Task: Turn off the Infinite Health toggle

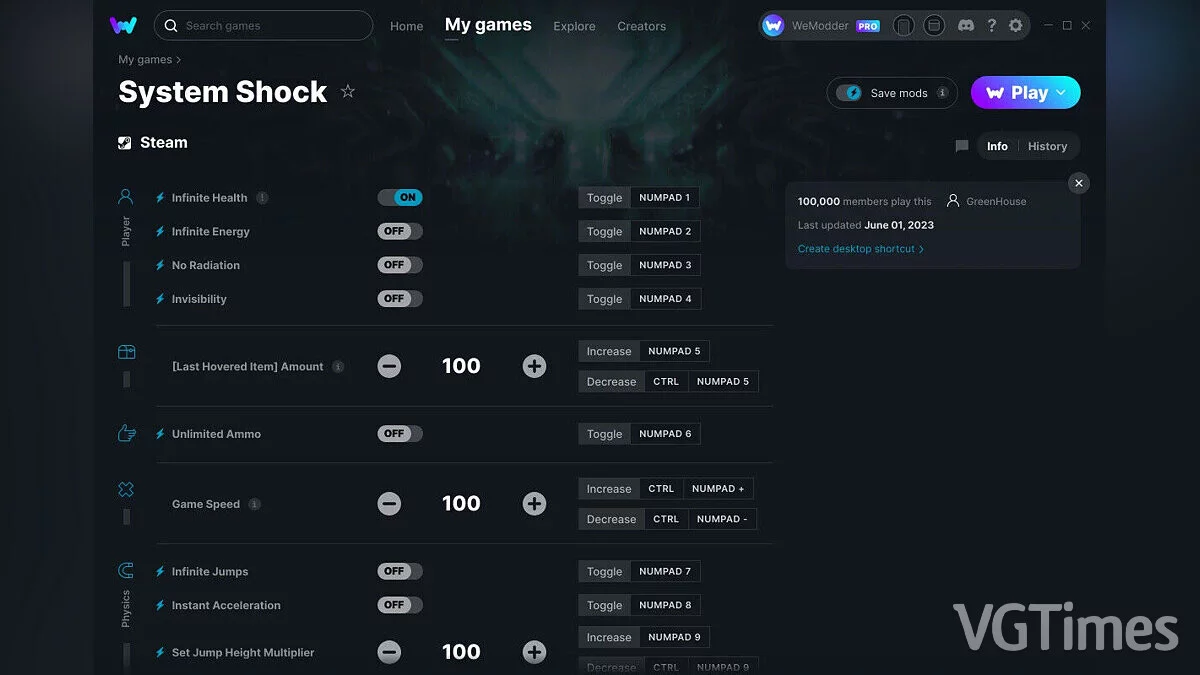Action: 400,197
